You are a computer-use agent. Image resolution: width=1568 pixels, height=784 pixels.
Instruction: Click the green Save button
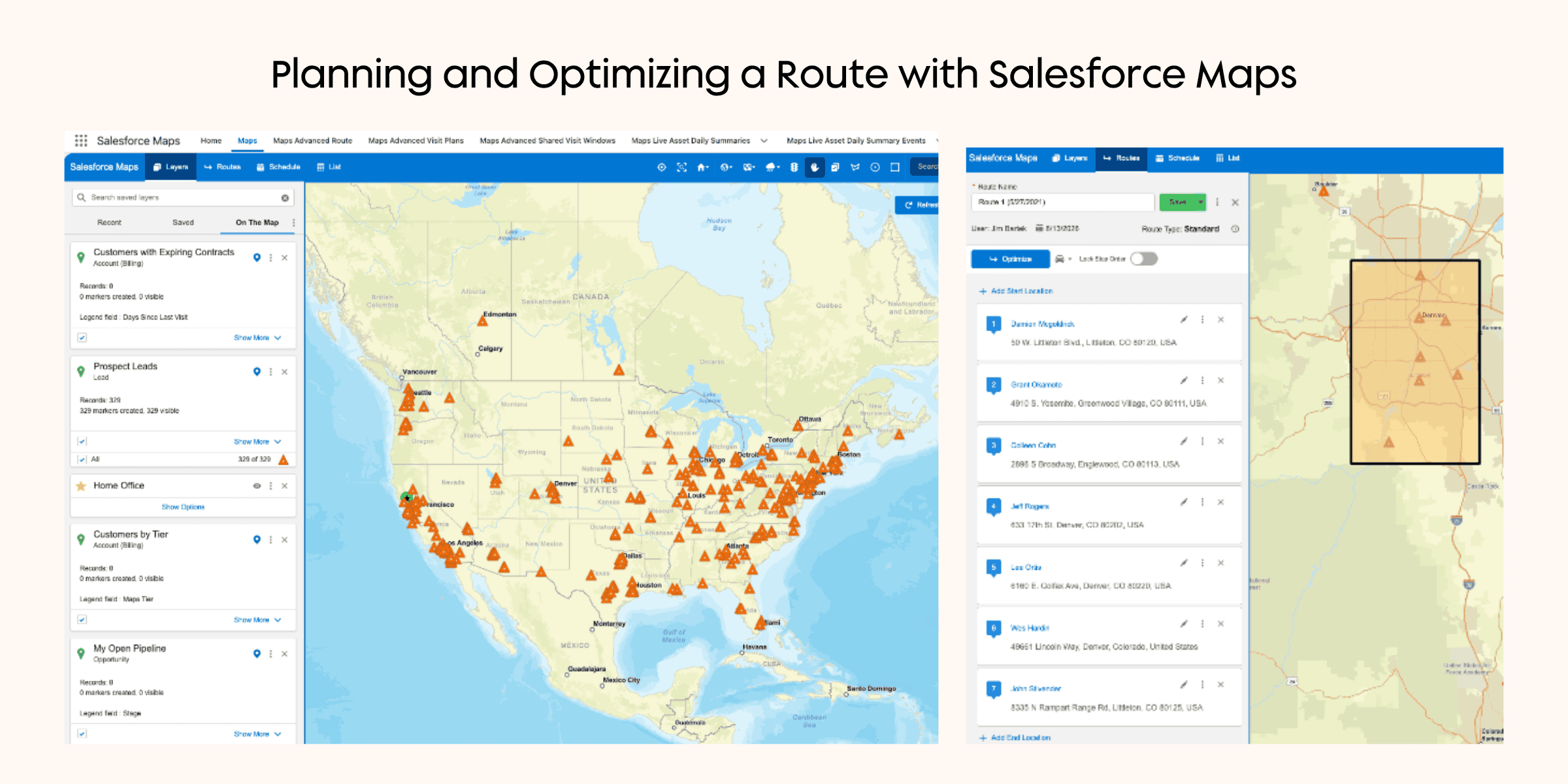tap(1177, 203)
